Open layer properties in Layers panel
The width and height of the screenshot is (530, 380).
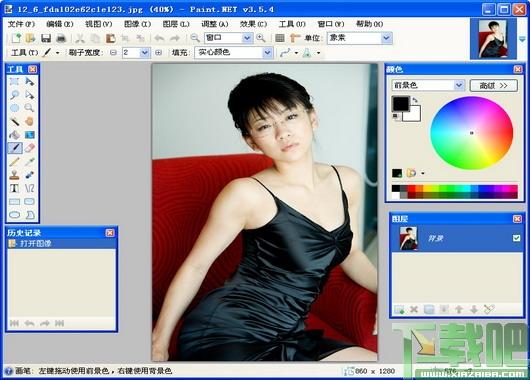(489, 309)
